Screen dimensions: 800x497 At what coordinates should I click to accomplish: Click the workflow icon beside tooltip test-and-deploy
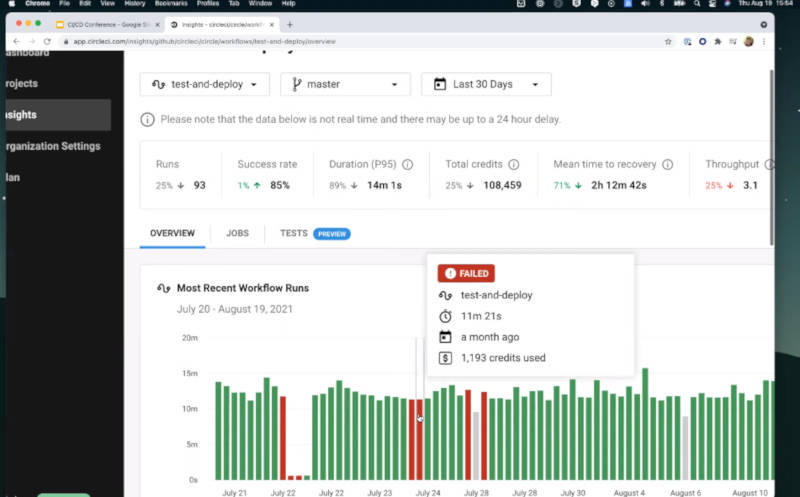(445, 295)
